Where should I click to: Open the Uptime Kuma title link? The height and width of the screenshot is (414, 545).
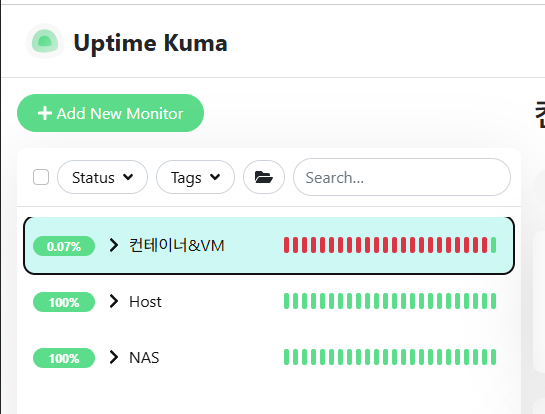click(x=151, y=43)
